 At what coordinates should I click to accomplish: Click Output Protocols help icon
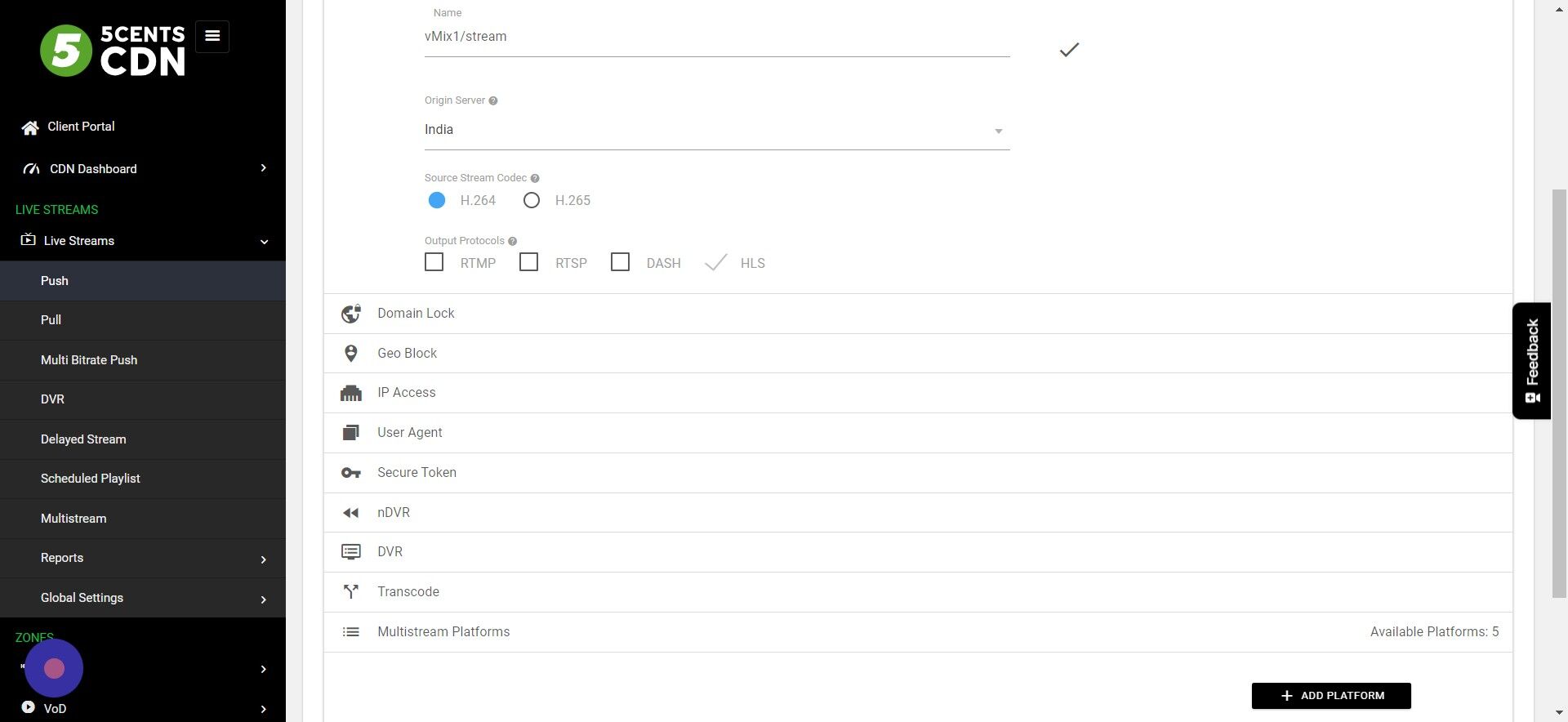point(512,241)
